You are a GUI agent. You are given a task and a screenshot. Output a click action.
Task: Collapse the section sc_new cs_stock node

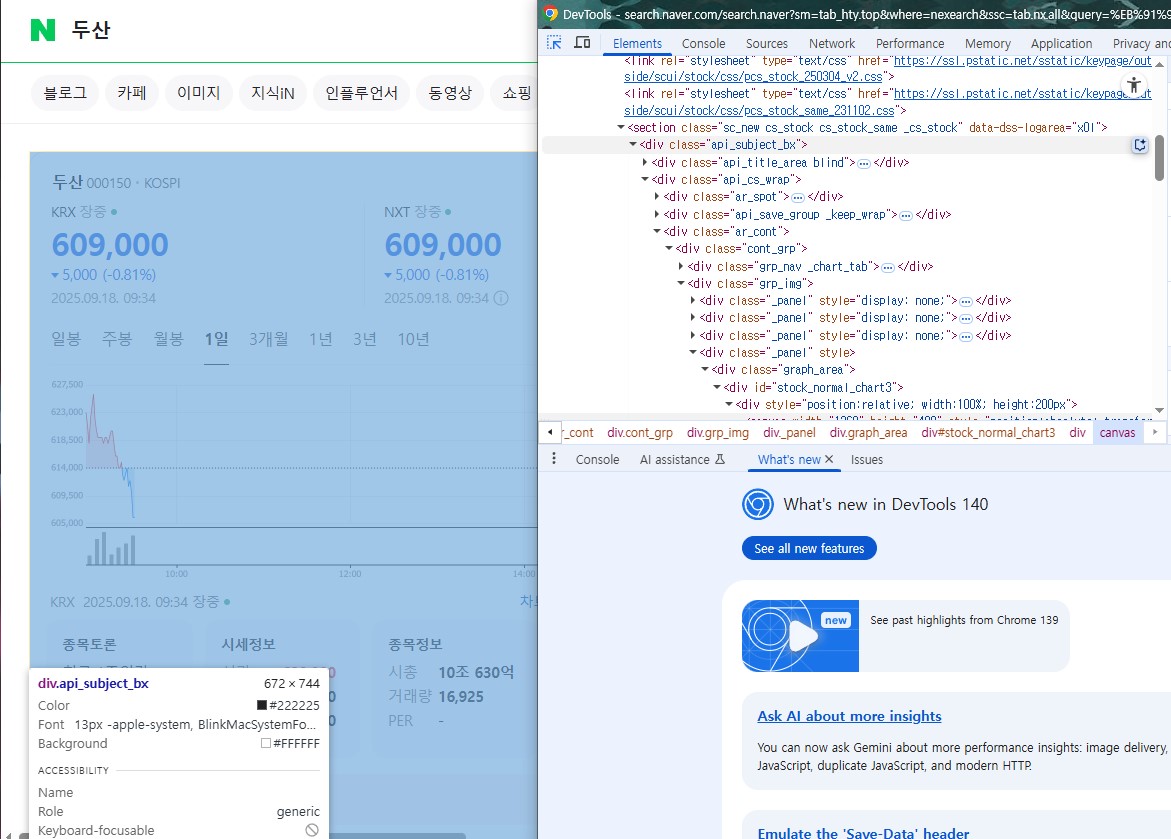click(x=621, y=128)
